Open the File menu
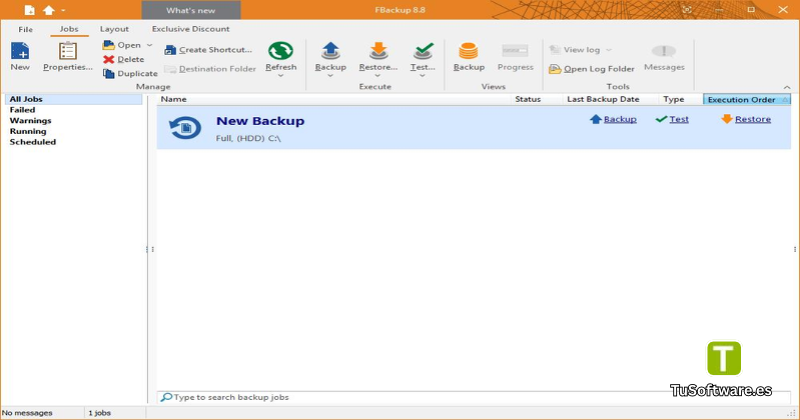The width and height of the screenshot is (800, 420). click(x=26, y=29)
